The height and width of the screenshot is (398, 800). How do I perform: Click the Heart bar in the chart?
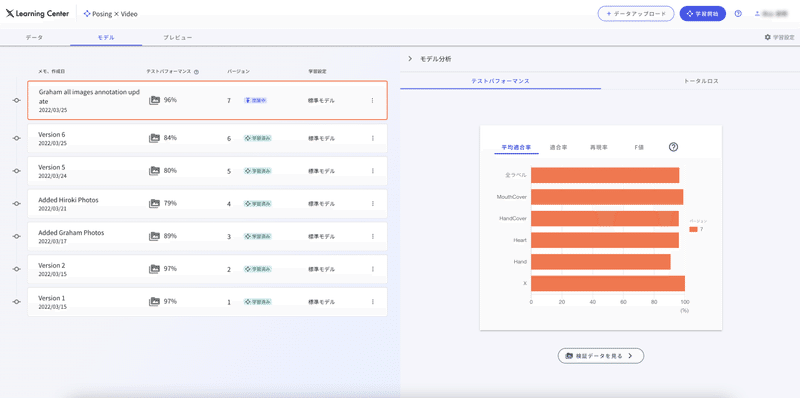pos(605,240)
